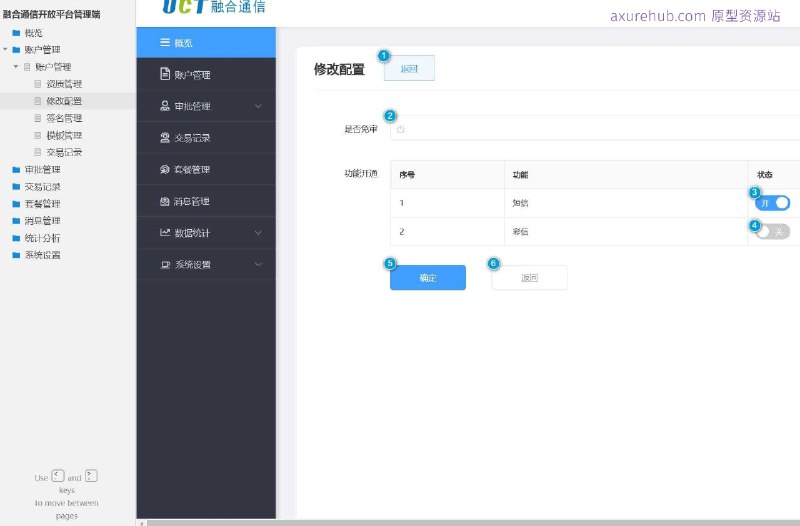The height and width of the screenshot is (526, 800).
Task: Click the folder icon of 审批管理 in left tree
Action: [16, 169]
